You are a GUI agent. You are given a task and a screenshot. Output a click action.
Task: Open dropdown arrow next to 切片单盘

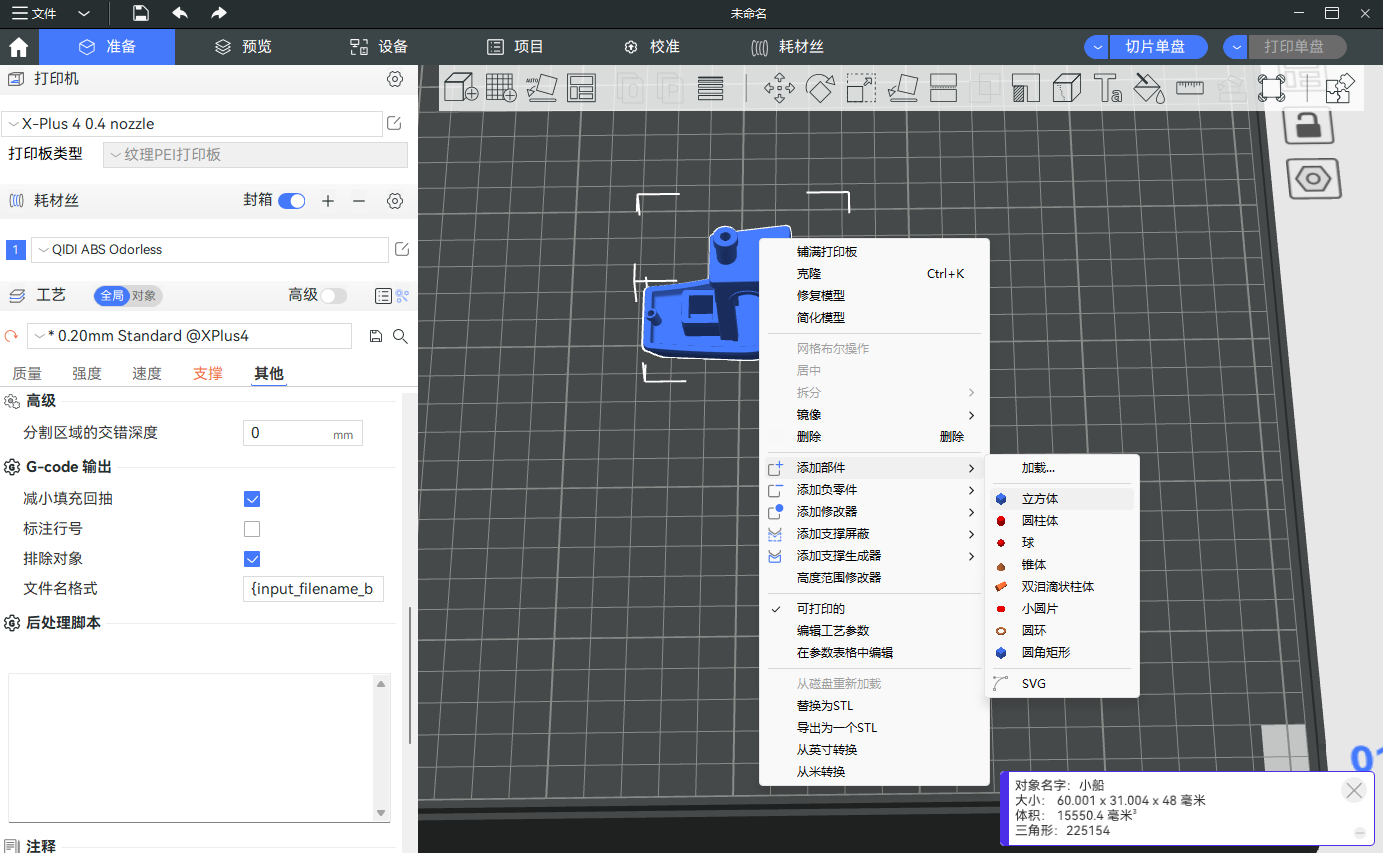pos(1097,47)
